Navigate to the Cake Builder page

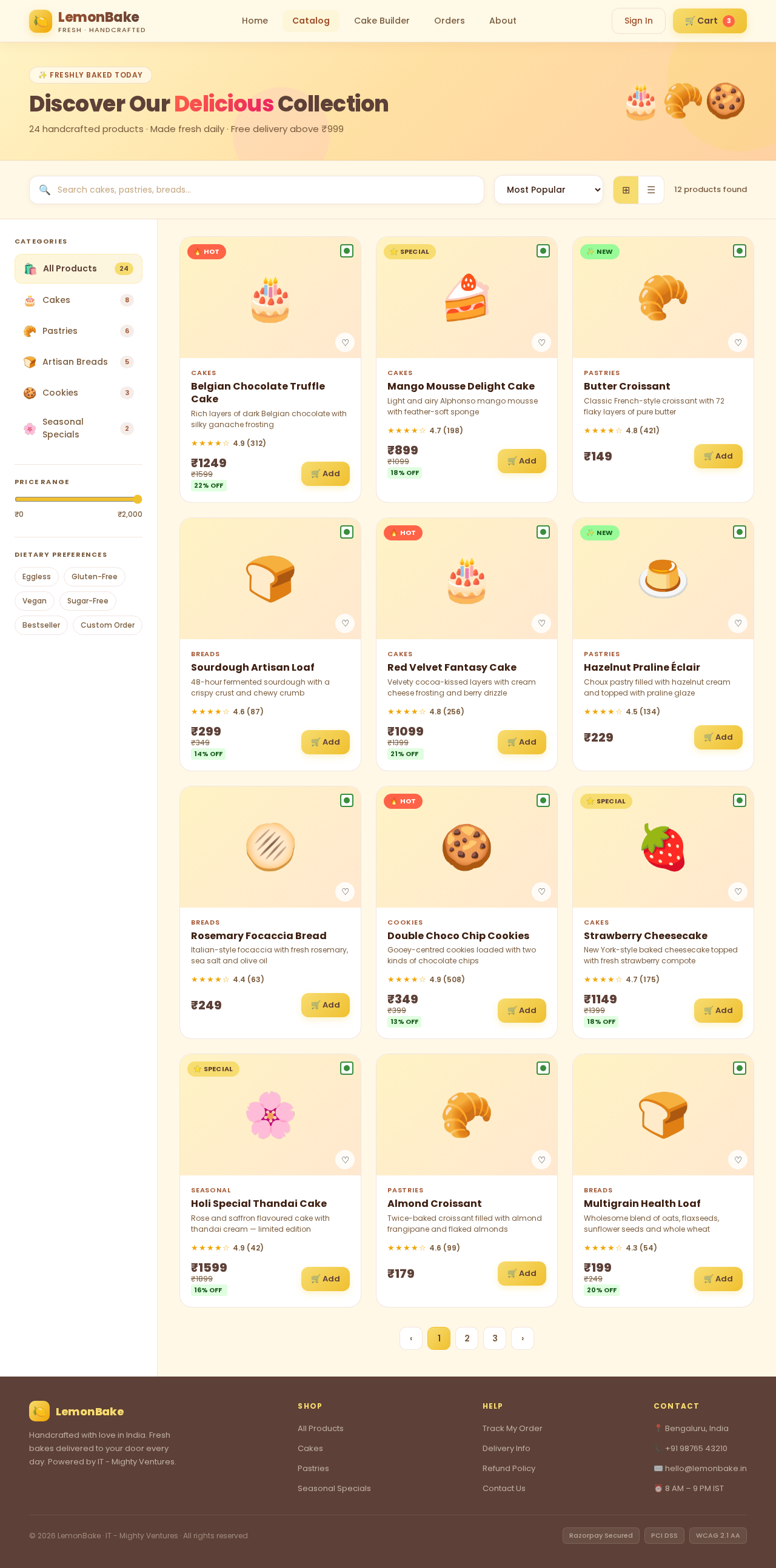(x=382, y=20)
